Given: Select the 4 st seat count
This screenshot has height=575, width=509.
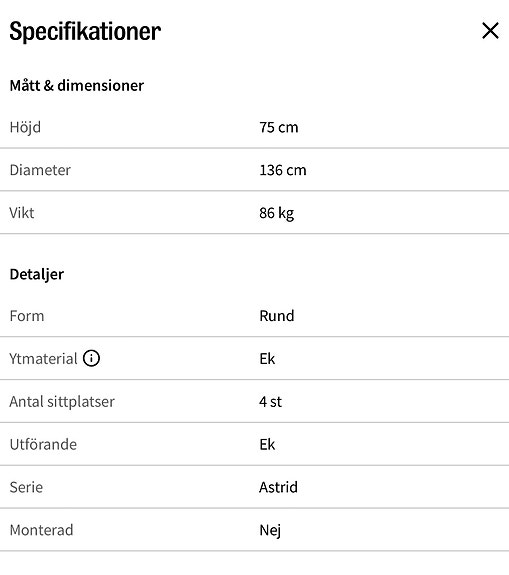Looking at the screenshot, I should (270, 402).
